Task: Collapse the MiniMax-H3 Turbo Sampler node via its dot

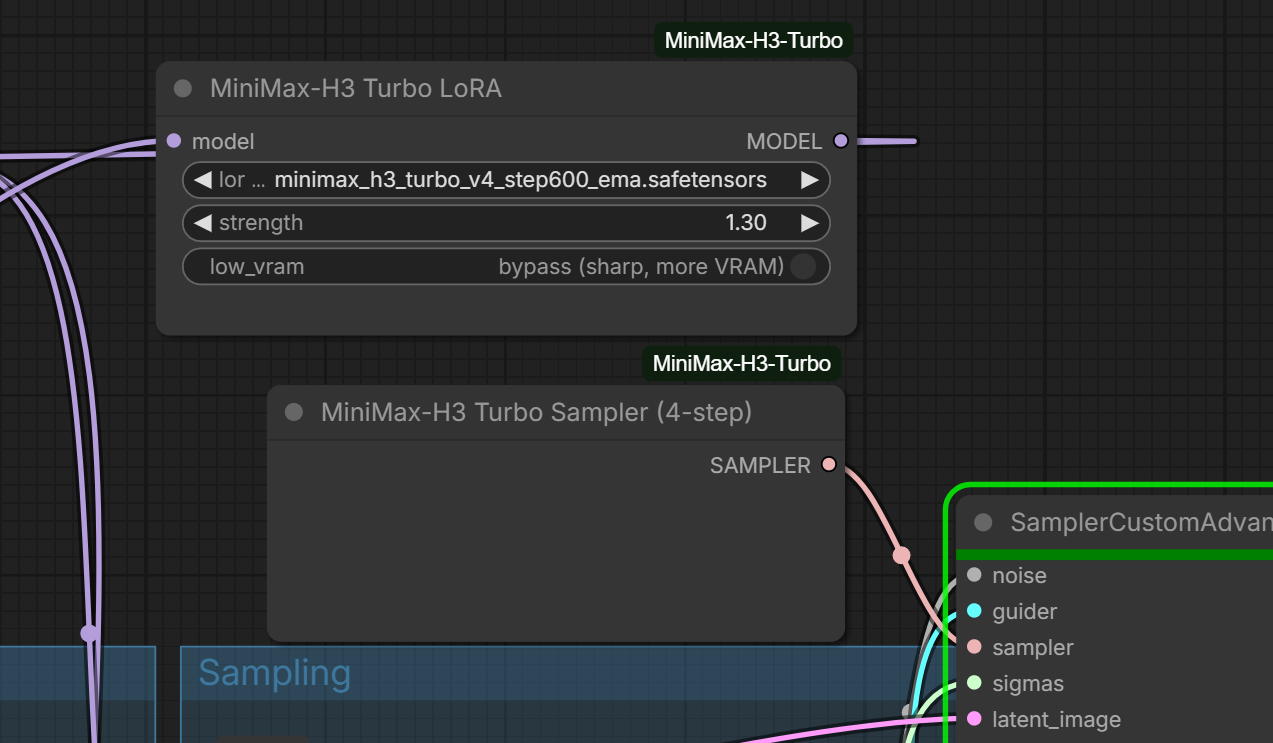Action: click(x=294, y=412)
